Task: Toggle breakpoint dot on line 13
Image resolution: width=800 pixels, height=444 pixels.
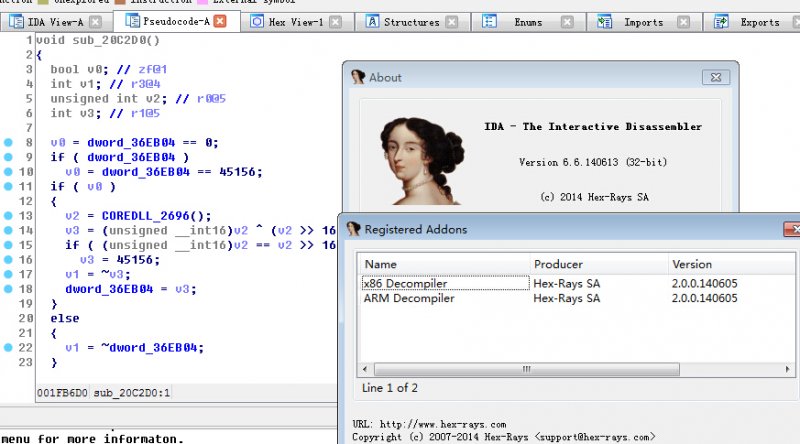Action: pyautogui.click(x=8, y=215)
